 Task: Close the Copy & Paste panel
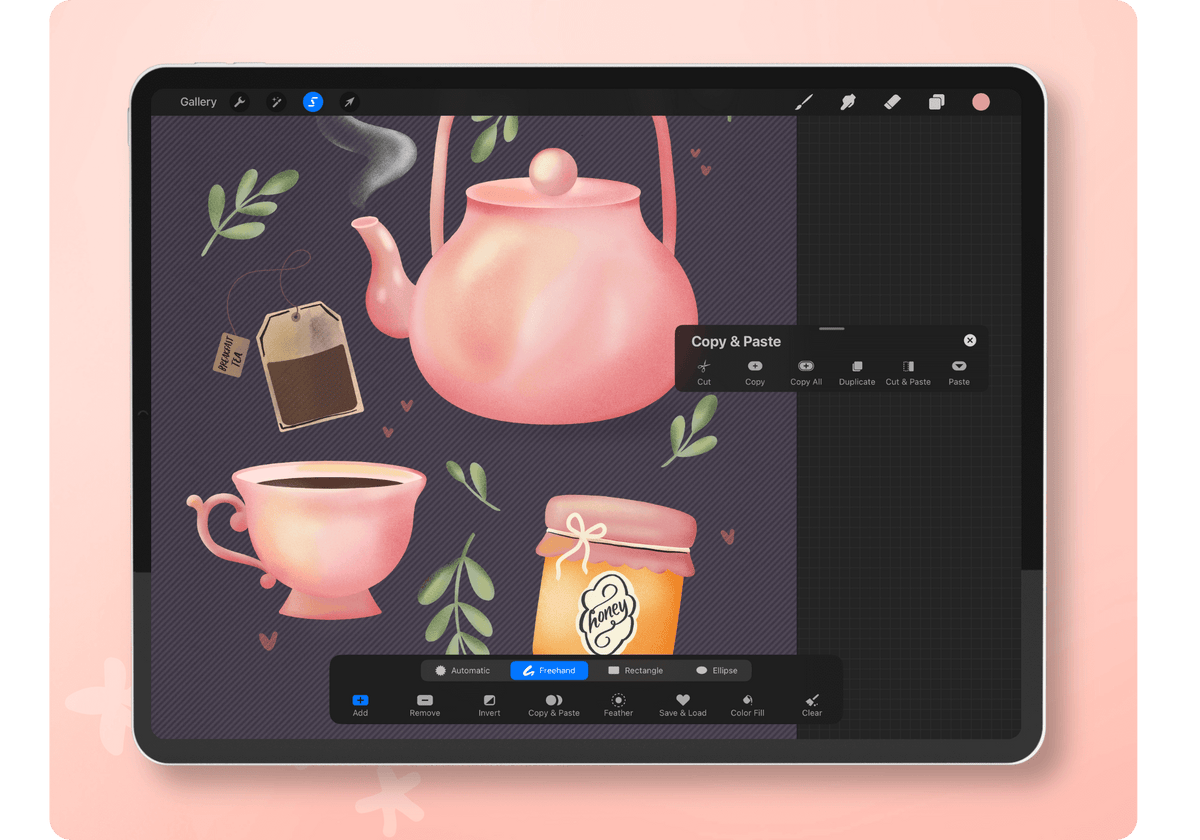(x=970, y=341)
